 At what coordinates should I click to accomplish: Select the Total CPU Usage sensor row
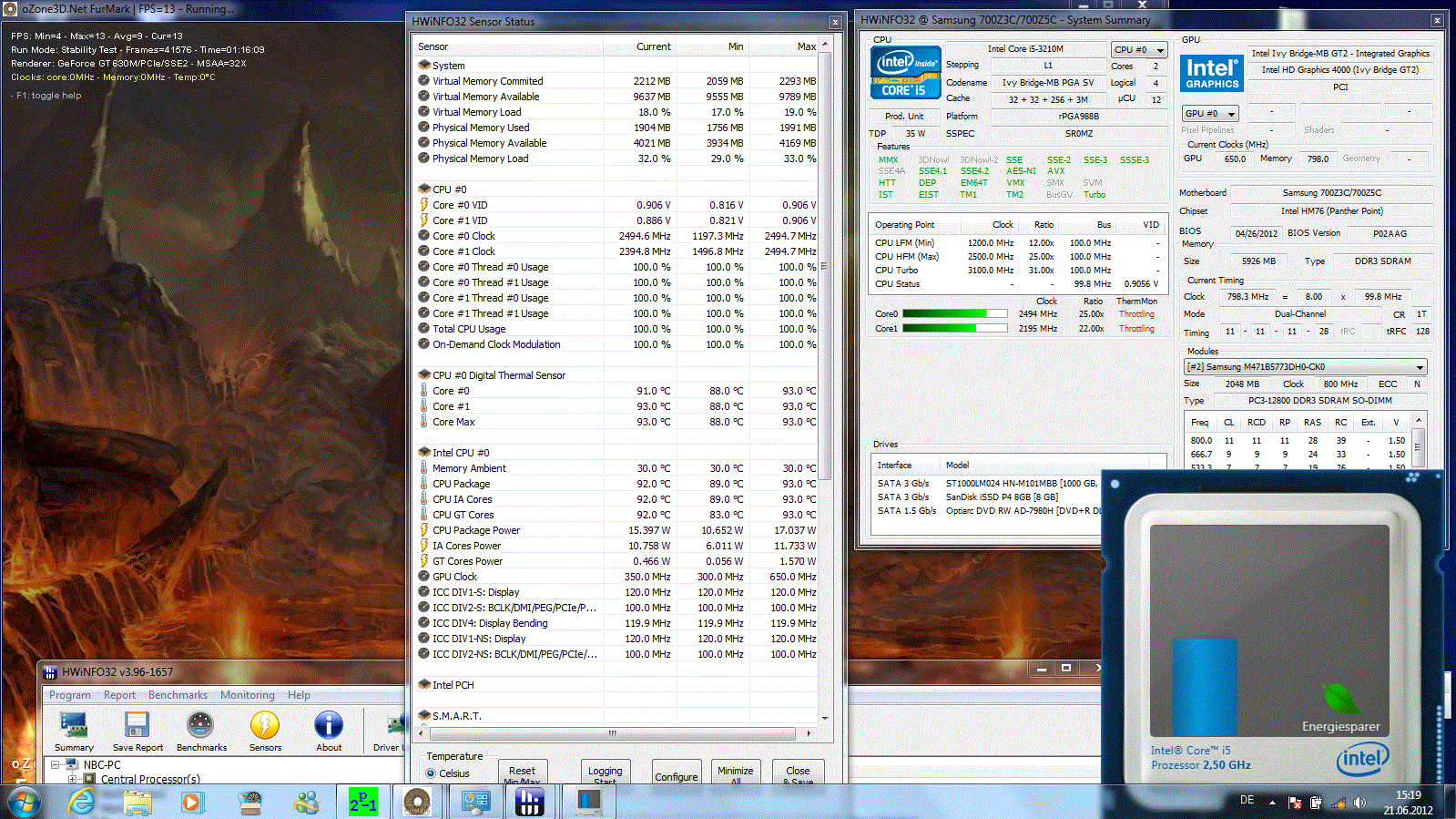617,329
